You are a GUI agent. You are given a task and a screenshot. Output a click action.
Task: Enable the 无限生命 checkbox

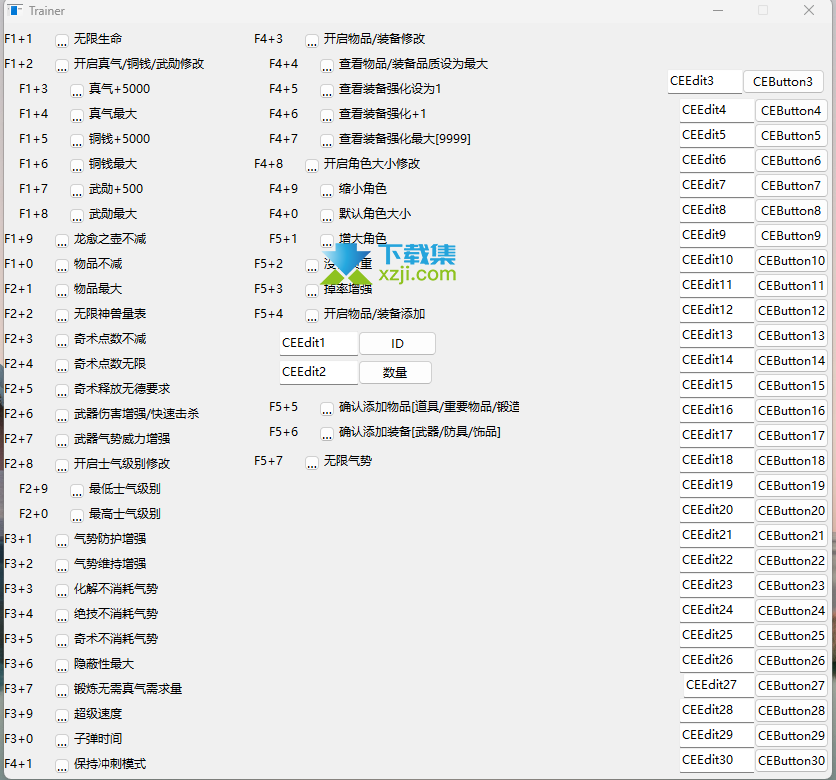62,40
